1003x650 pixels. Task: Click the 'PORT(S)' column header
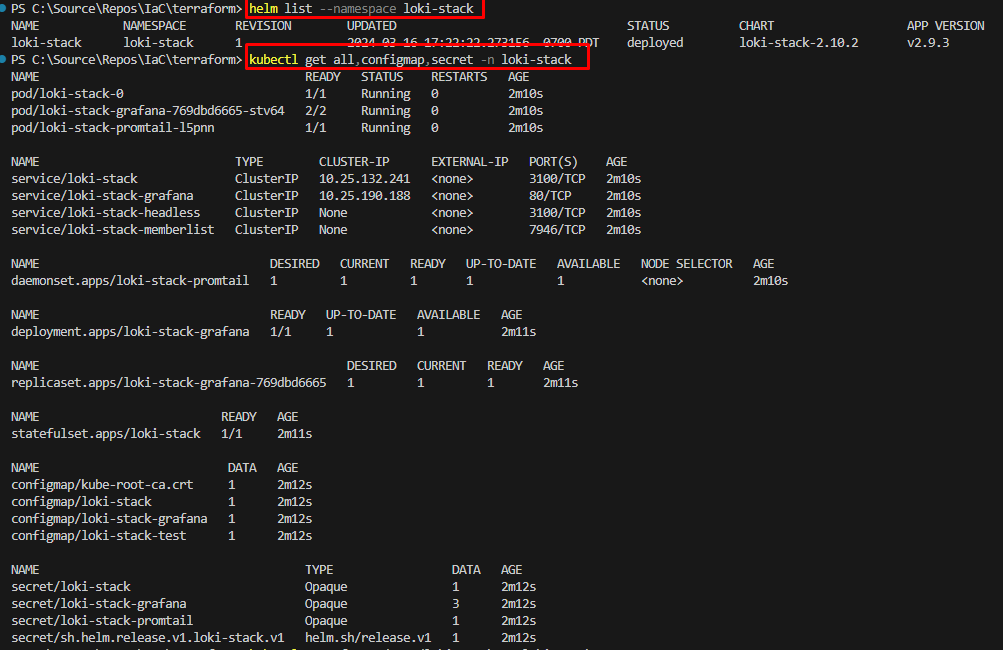553,162
